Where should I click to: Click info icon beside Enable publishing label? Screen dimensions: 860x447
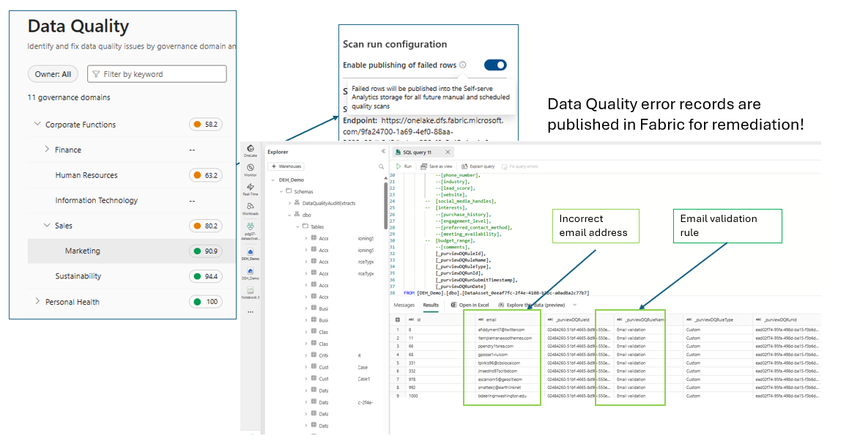[463, 65]
